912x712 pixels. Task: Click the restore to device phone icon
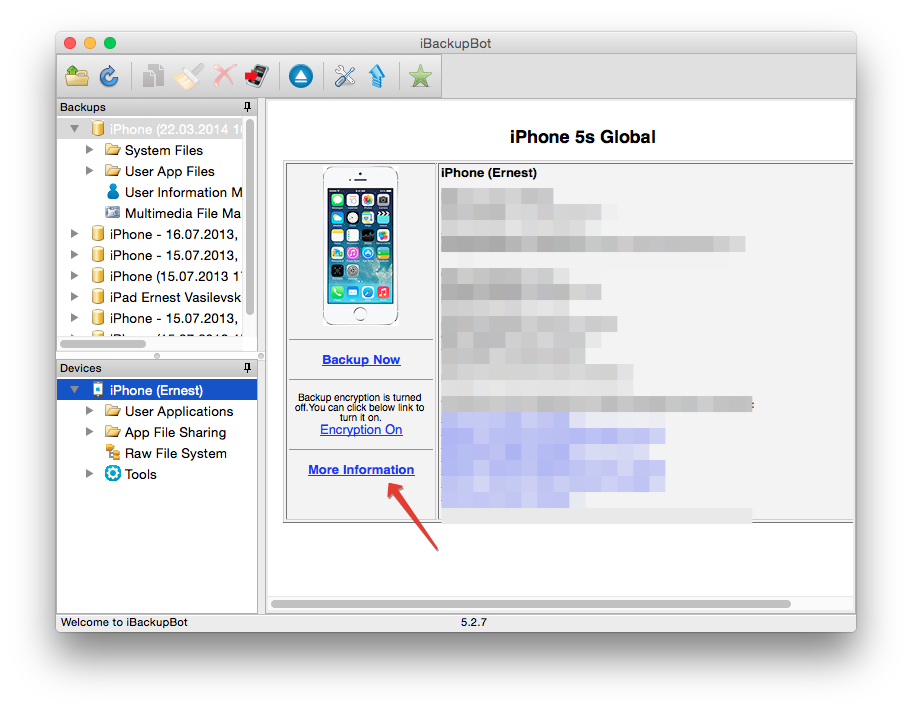(257, 76)
